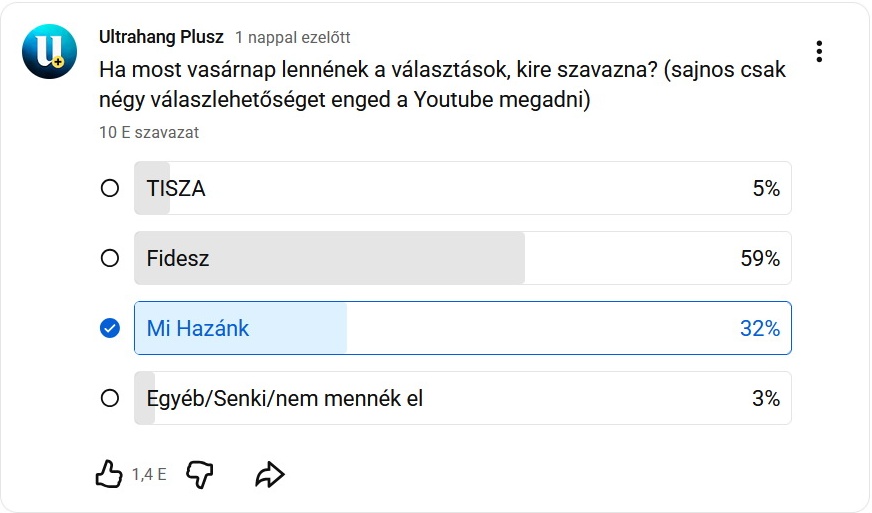Select the Egyéb/Senki/nem mennék el radio button
Viewport: 872px width, 513px height.
tap(110, 398)
